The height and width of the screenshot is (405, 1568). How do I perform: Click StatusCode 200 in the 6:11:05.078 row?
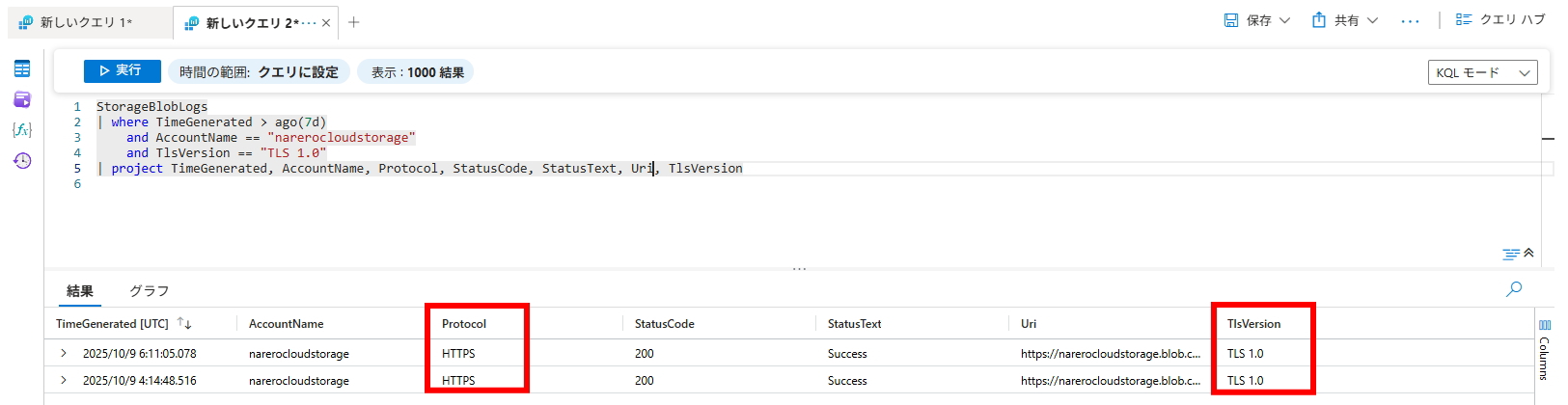pos(645,354)
